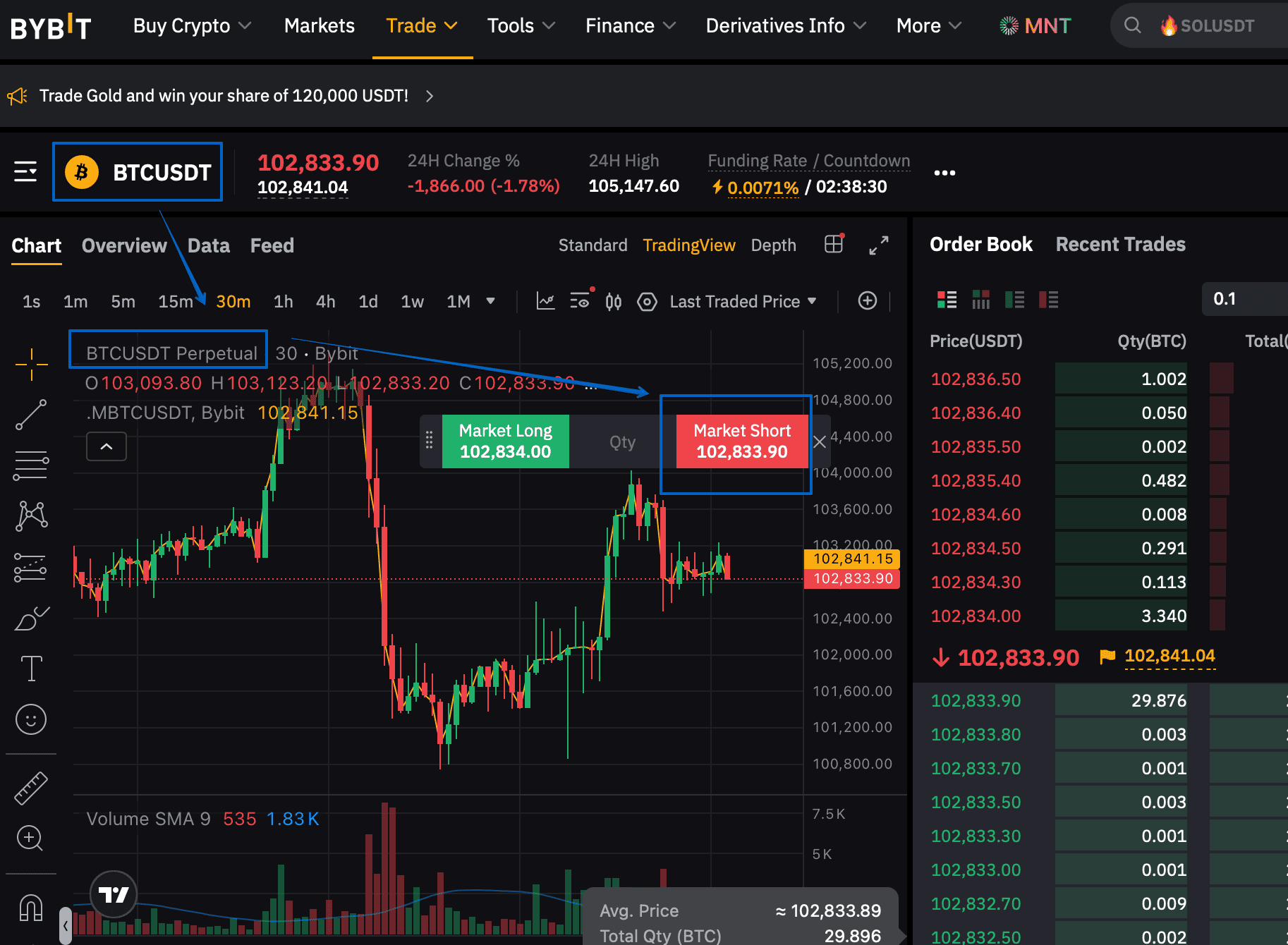Select the crosshair cursor tool
Viewport: 1288px width, 945px height.
click(x=31, y=365)
